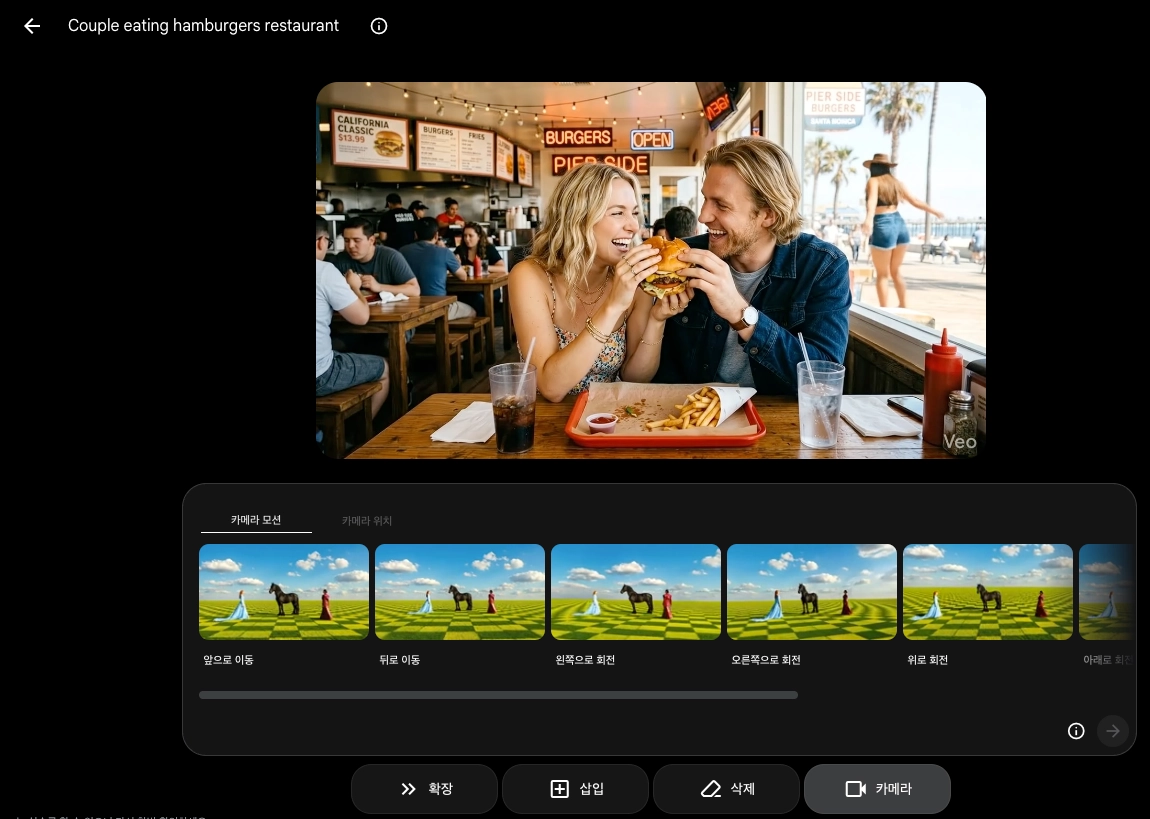Click the 앞으로 이동 label
Viewport: 1150px width, 819px height.
click(228, 660)
